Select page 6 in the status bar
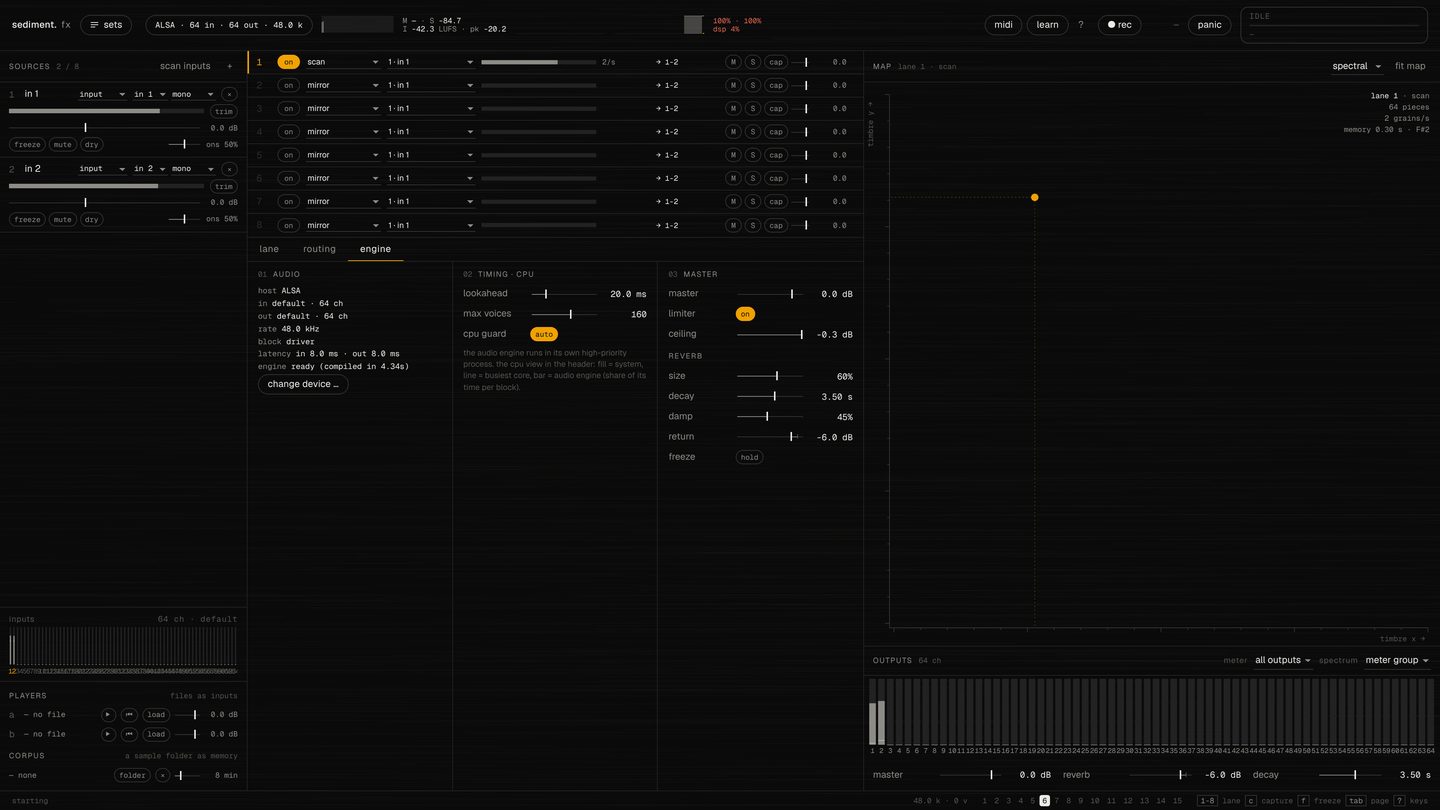 [1045, 801]
